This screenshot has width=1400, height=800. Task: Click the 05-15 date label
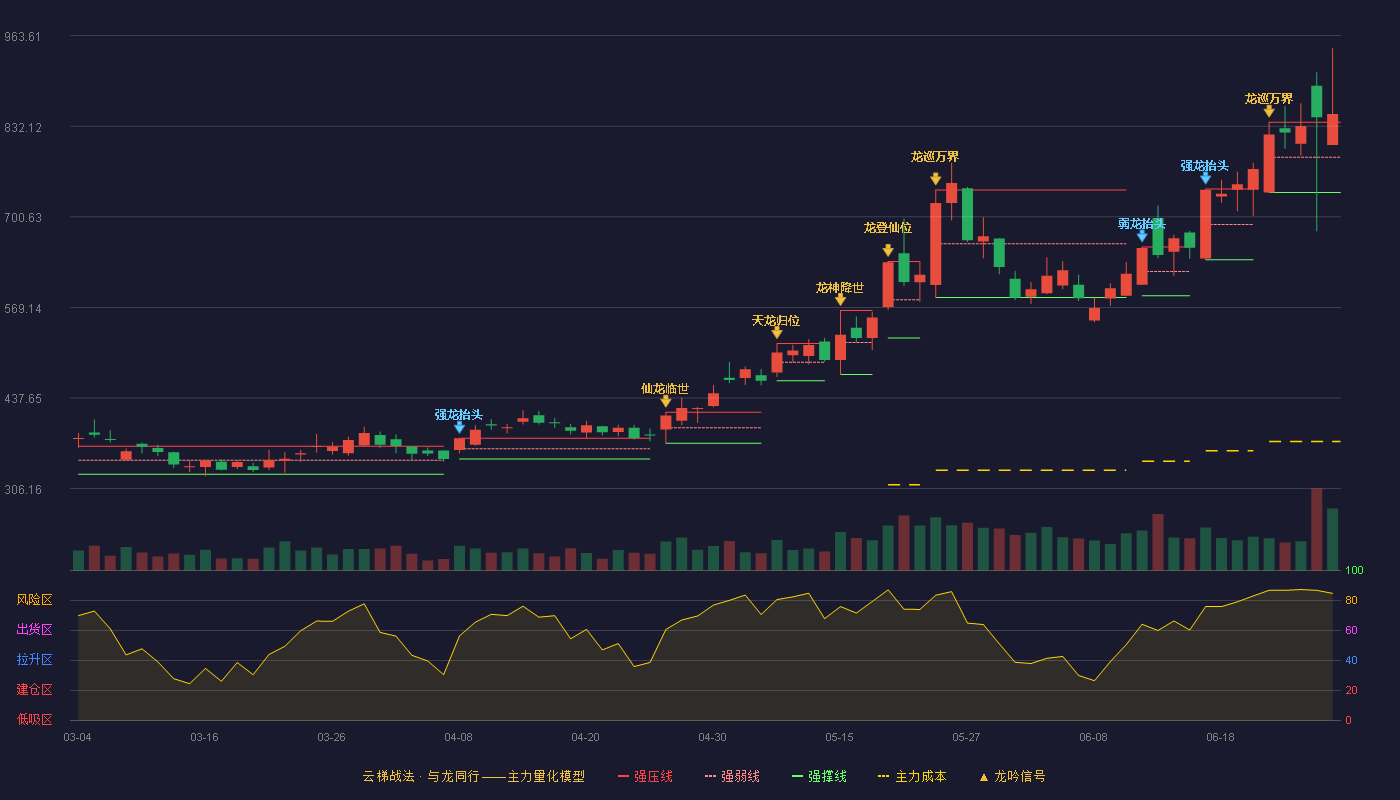(839, 737)
